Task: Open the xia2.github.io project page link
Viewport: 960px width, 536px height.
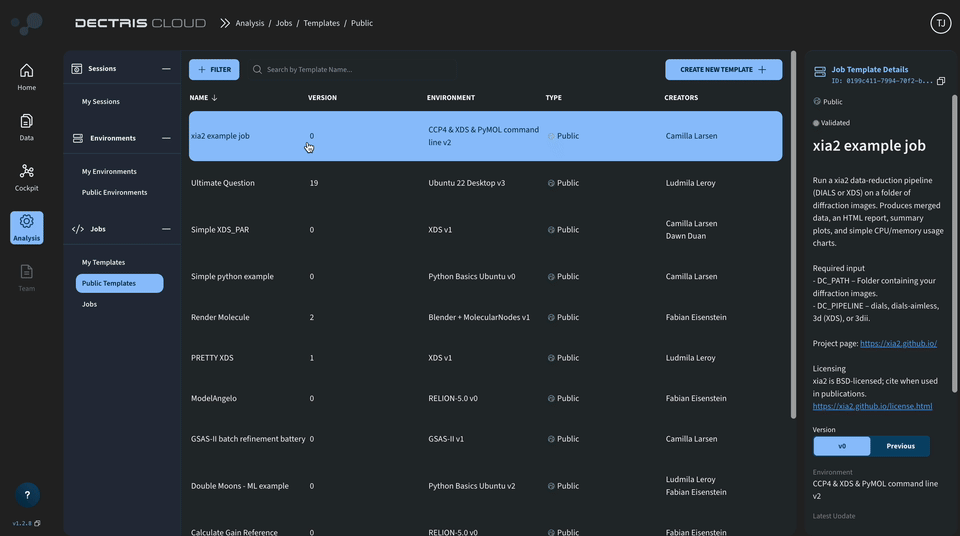Action: 898,344
